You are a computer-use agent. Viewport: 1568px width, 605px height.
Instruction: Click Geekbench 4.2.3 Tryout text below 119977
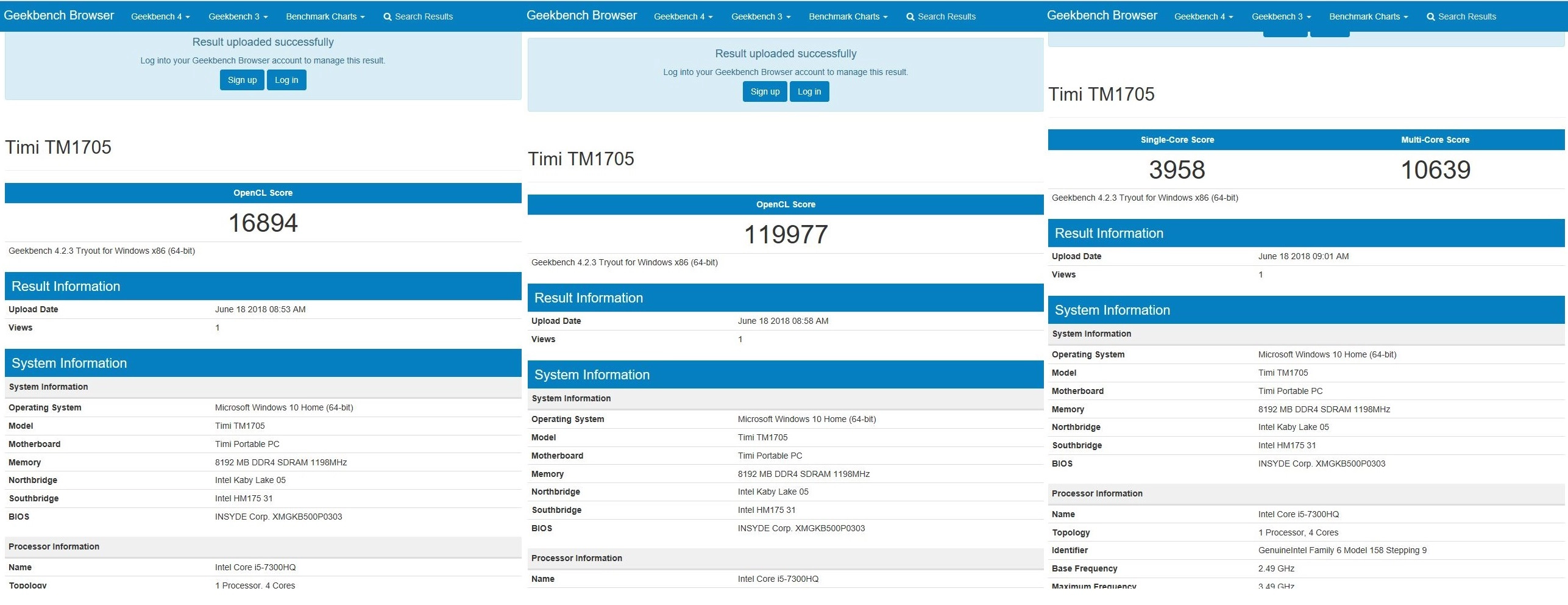[625, 262]
